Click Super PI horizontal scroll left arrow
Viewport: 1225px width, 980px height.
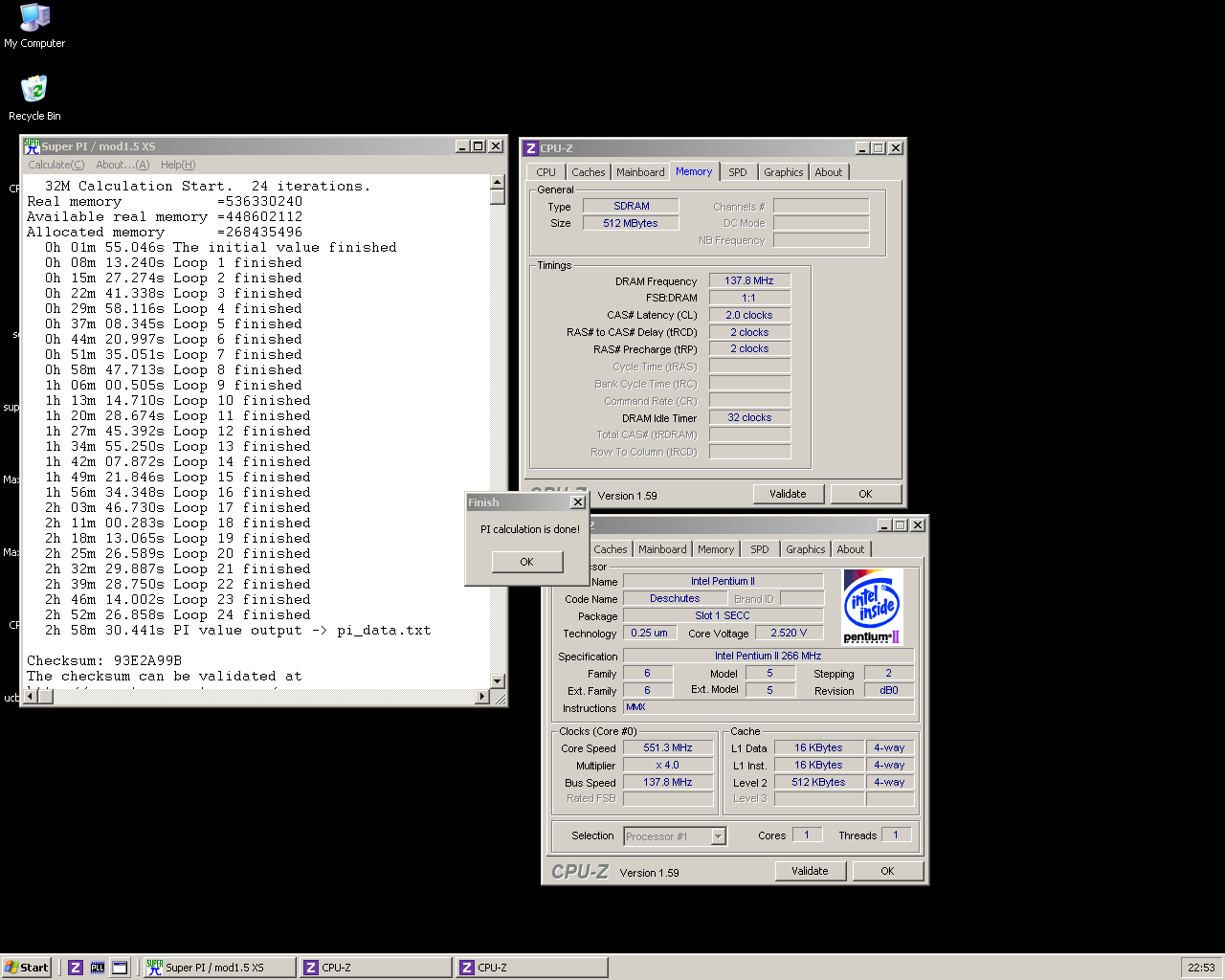(x=30, y=696)
